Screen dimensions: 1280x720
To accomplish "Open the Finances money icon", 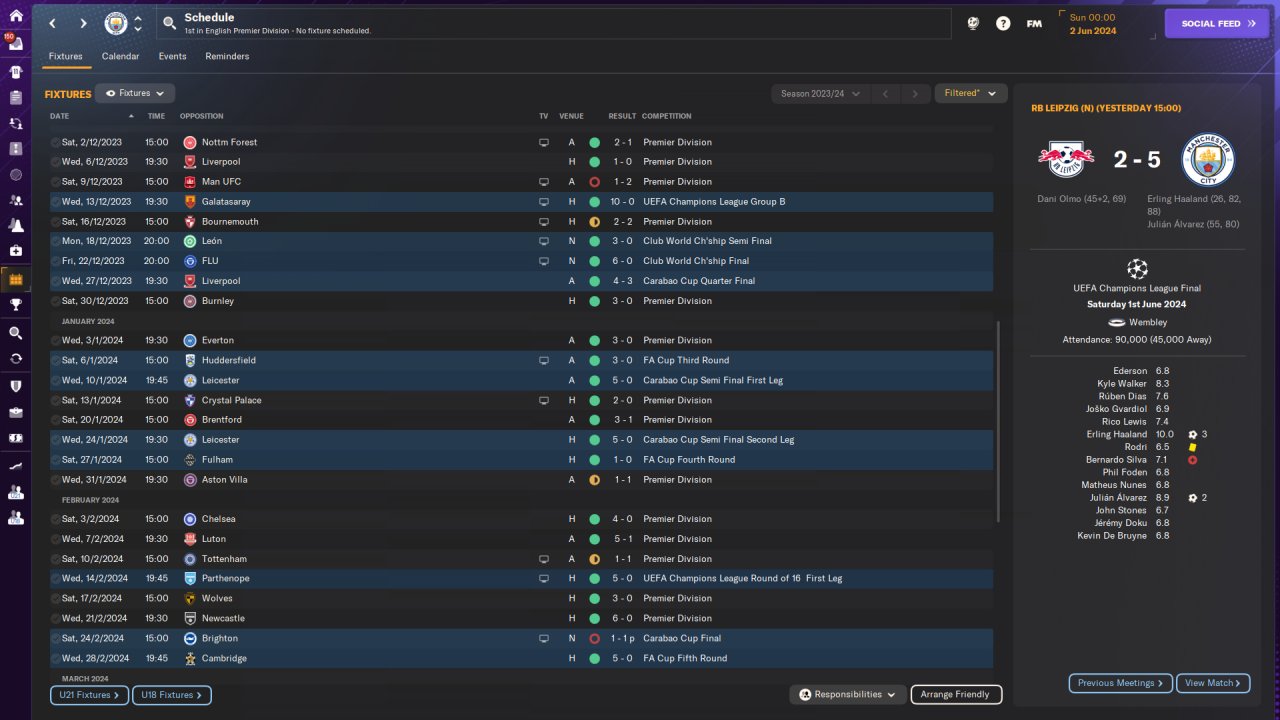I will pos(15,438).
